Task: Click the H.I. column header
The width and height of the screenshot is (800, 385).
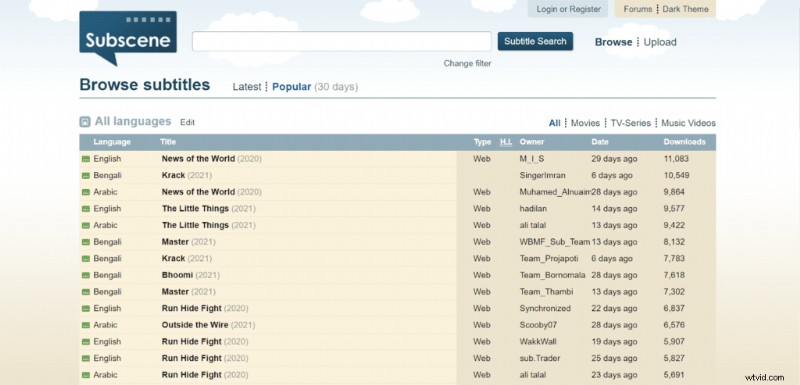Action: click(506, 142)
